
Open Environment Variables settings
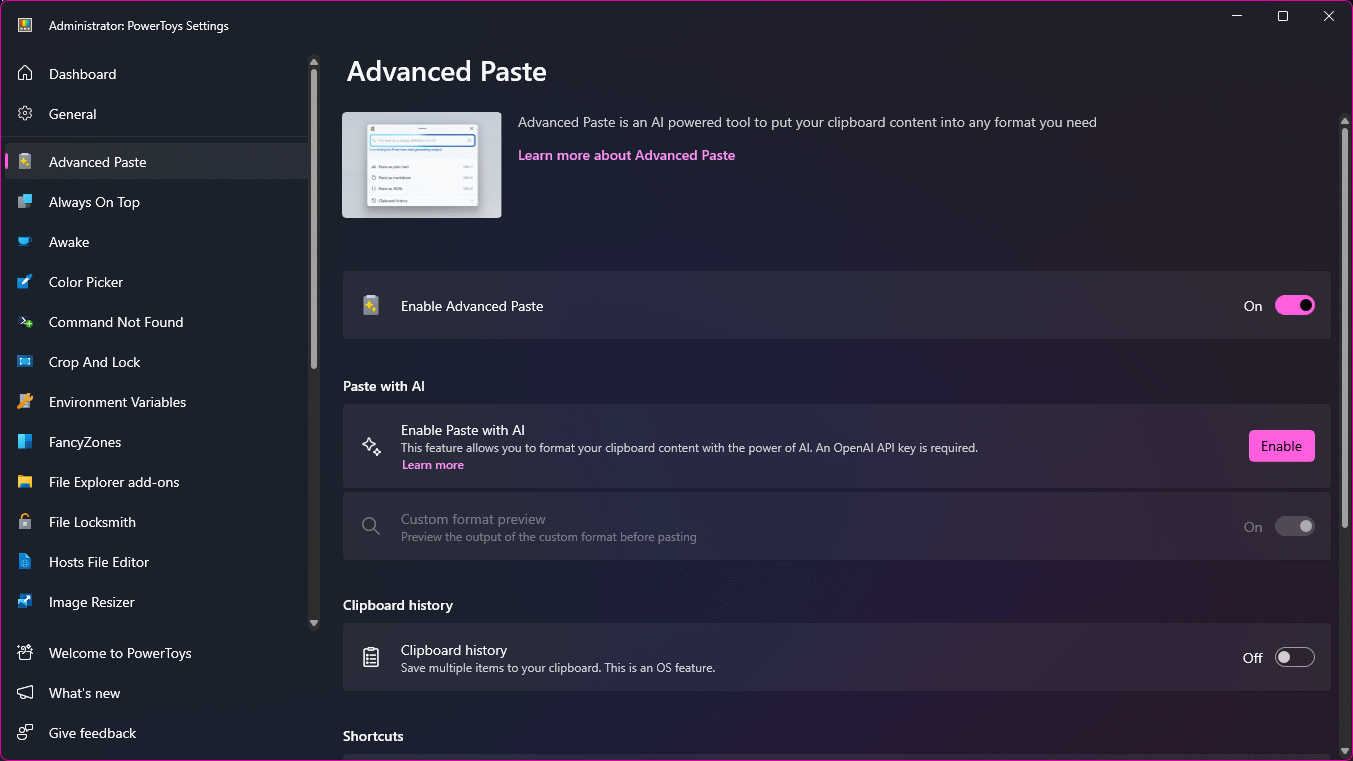tap(117, 402)
